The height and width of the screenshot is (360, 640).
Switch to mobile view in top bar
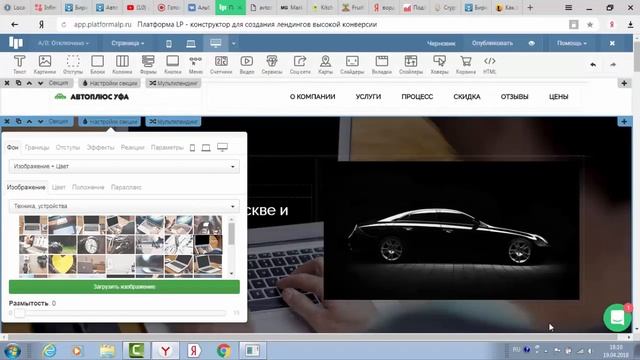[169, 43]
